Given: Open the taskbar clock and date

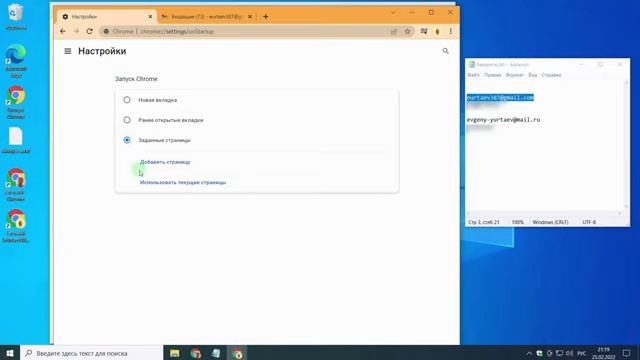Looking at the screenshot, I should (x=604, y=353).
